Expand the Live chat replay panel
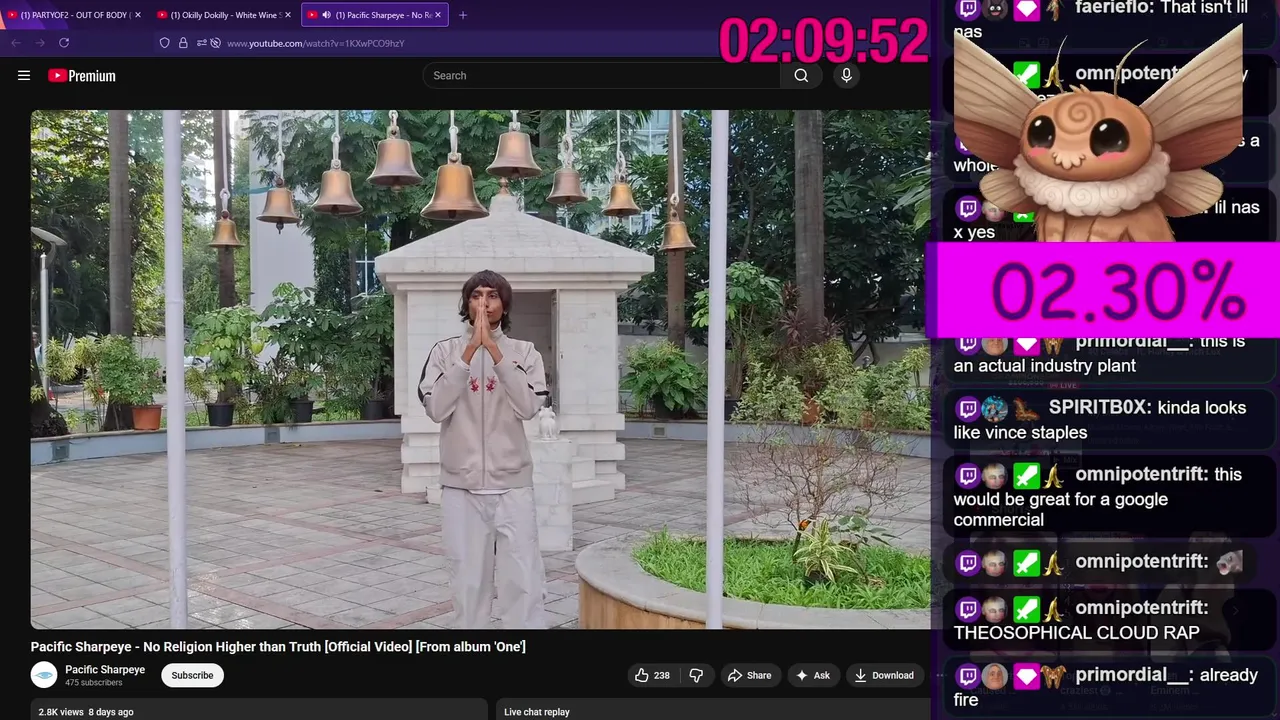 click(713, 709)
